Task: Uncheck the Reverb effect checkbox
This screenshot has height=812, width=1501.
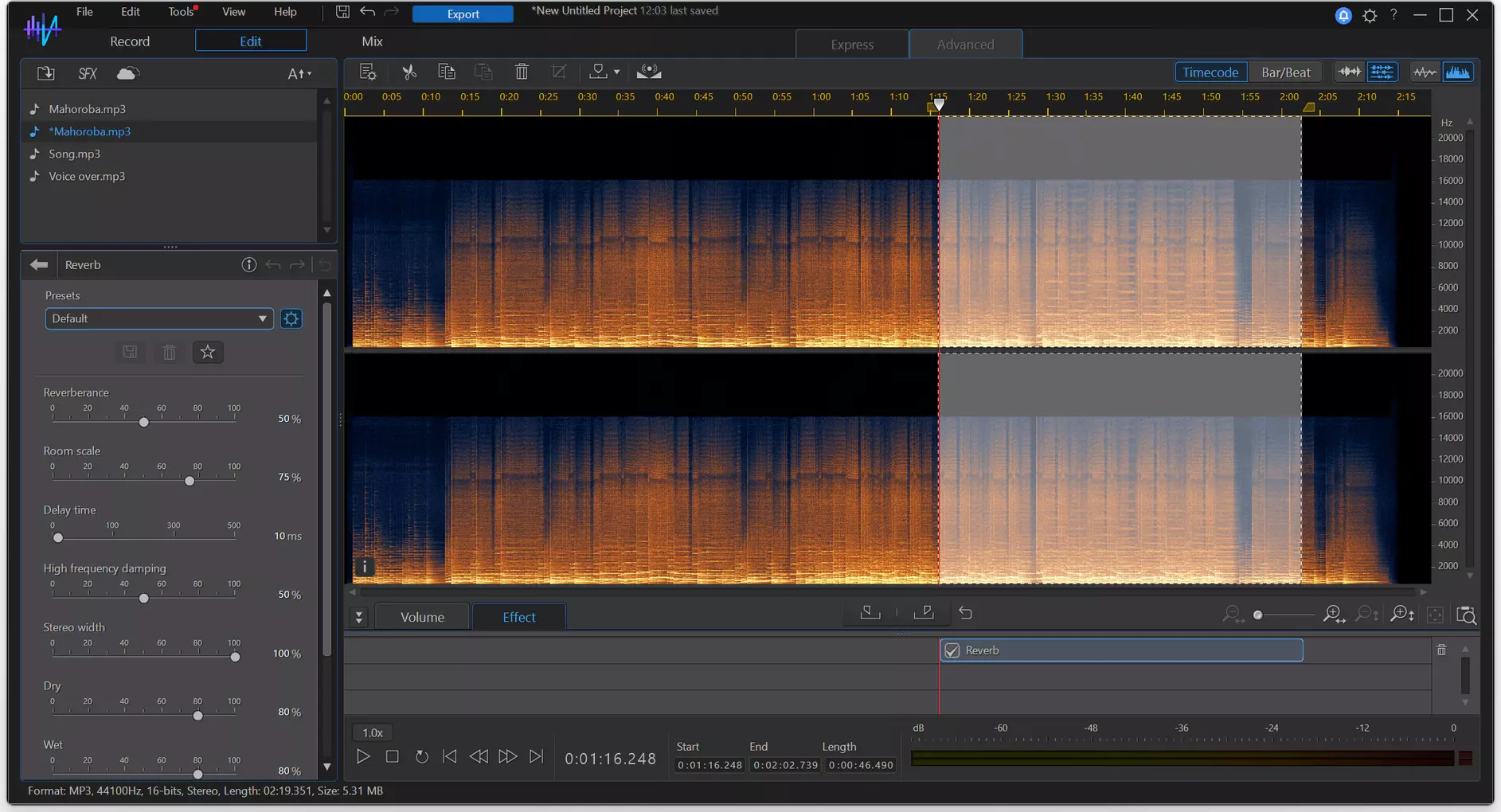Action: 952,650
